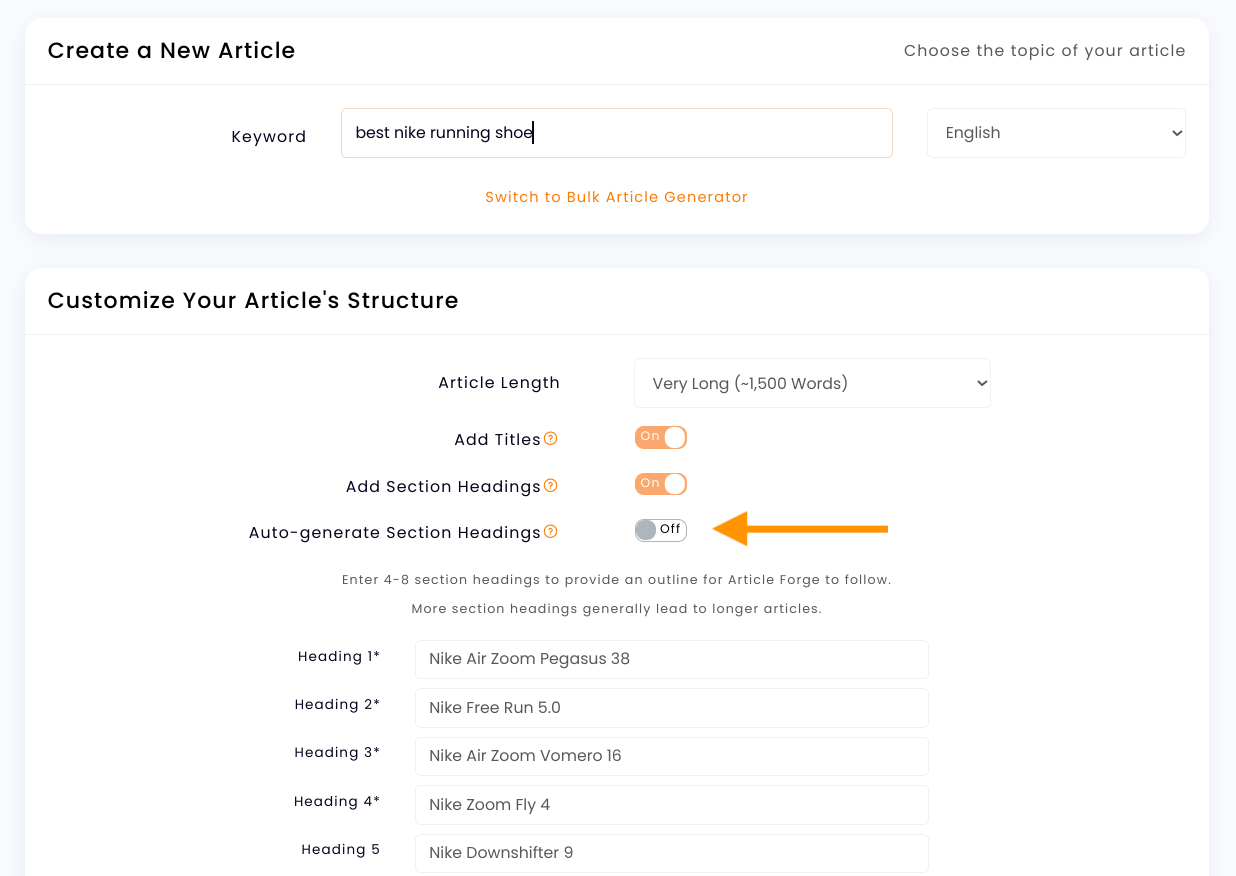Edit the Heading 5 Downshifter field

(671, 852)
